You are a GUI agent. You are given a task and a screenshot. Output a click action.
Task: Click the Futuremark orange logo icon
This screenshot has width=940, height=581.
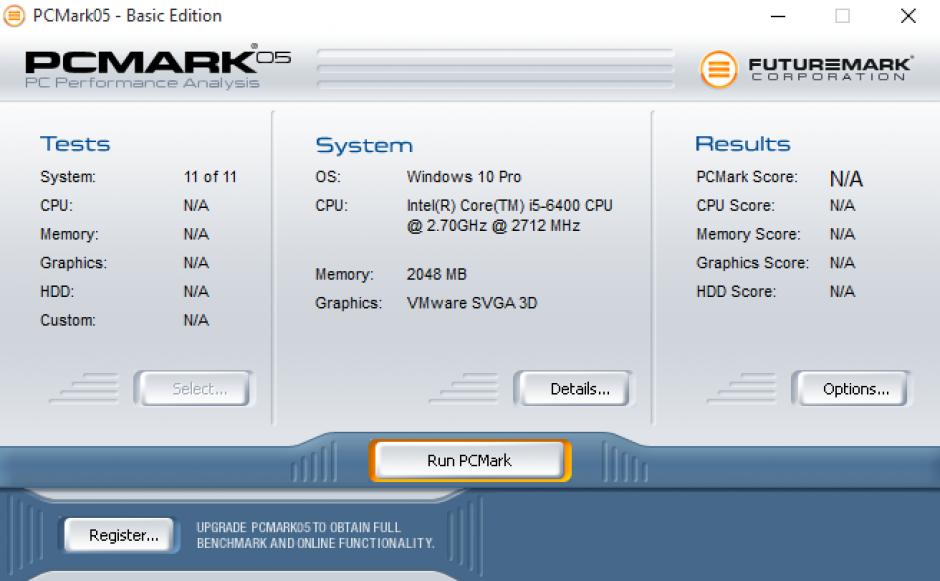tap(718, 69)
